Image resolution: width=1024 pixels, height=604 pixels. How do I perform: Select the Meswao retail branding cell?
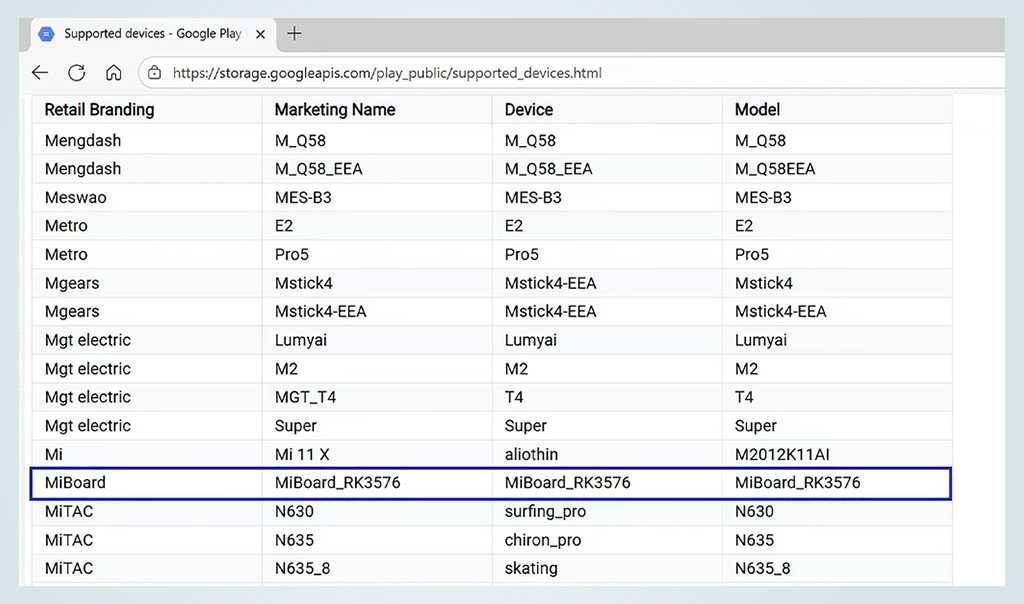[x=75, y=198]
